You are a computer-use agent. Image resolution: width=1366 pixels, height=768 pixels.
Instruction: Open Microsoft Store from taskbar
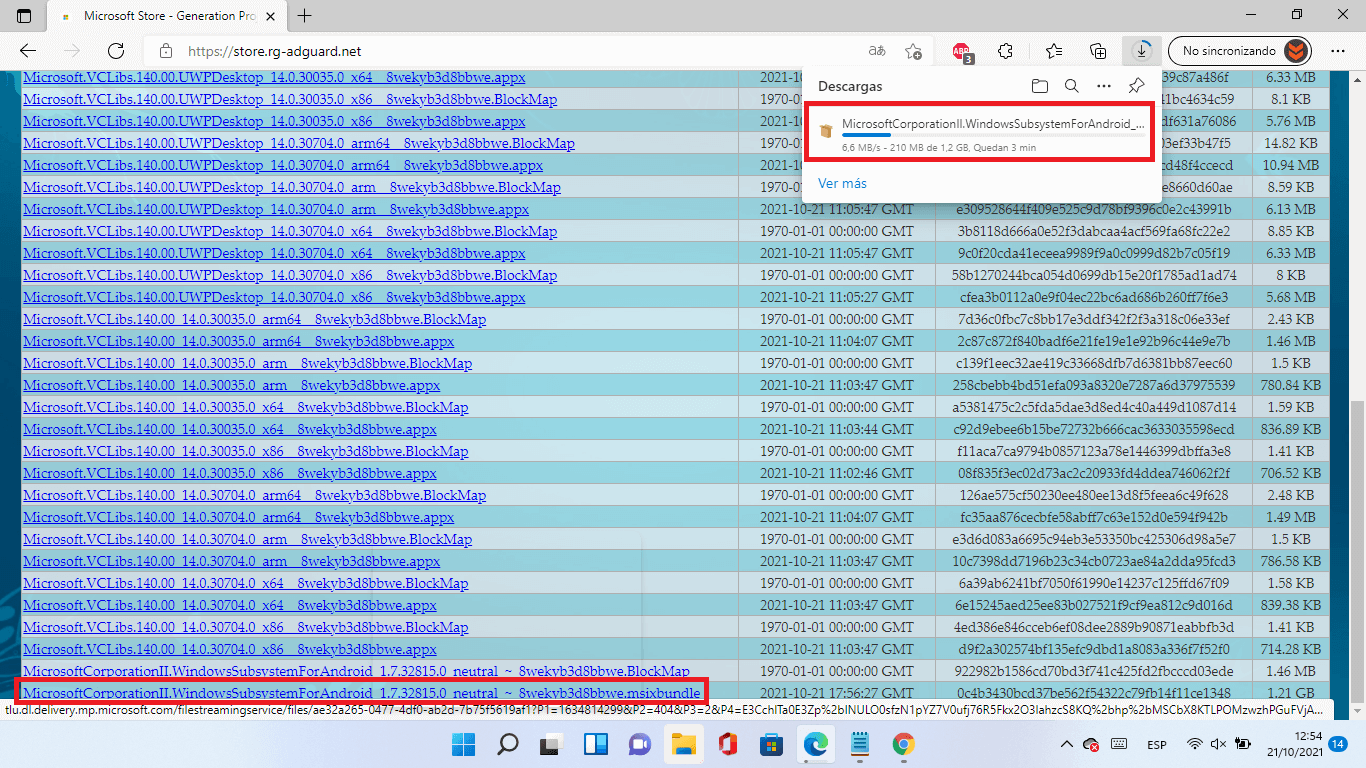coord(771,744)
